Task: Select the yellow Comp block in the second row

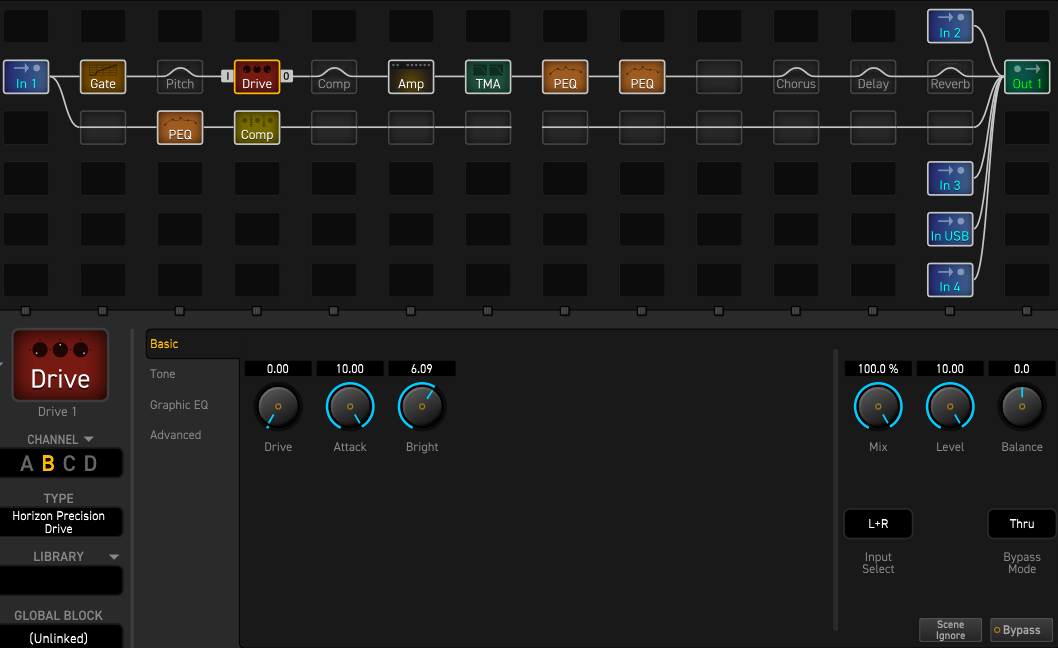Action: click(256, 127)
